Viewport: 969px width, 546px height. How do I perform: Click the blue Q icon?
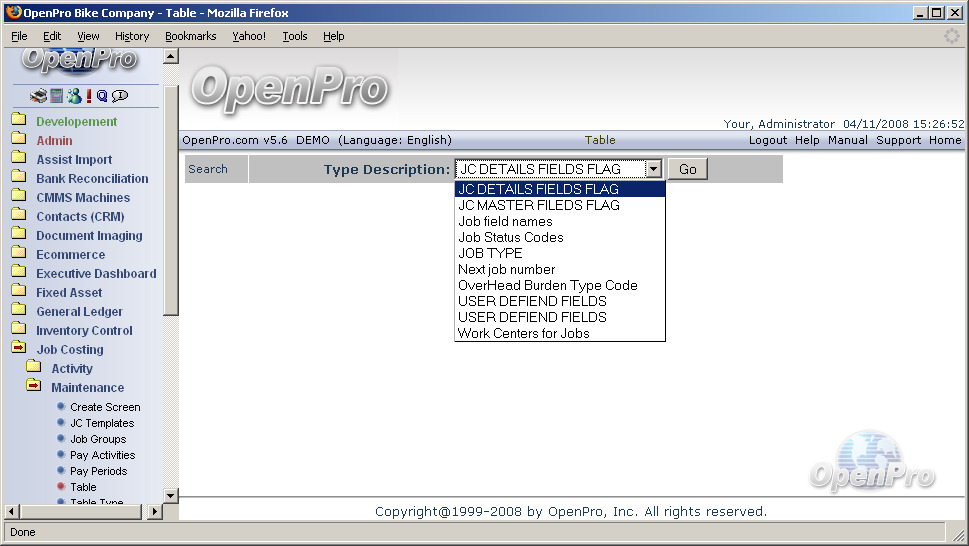(102, 96)
